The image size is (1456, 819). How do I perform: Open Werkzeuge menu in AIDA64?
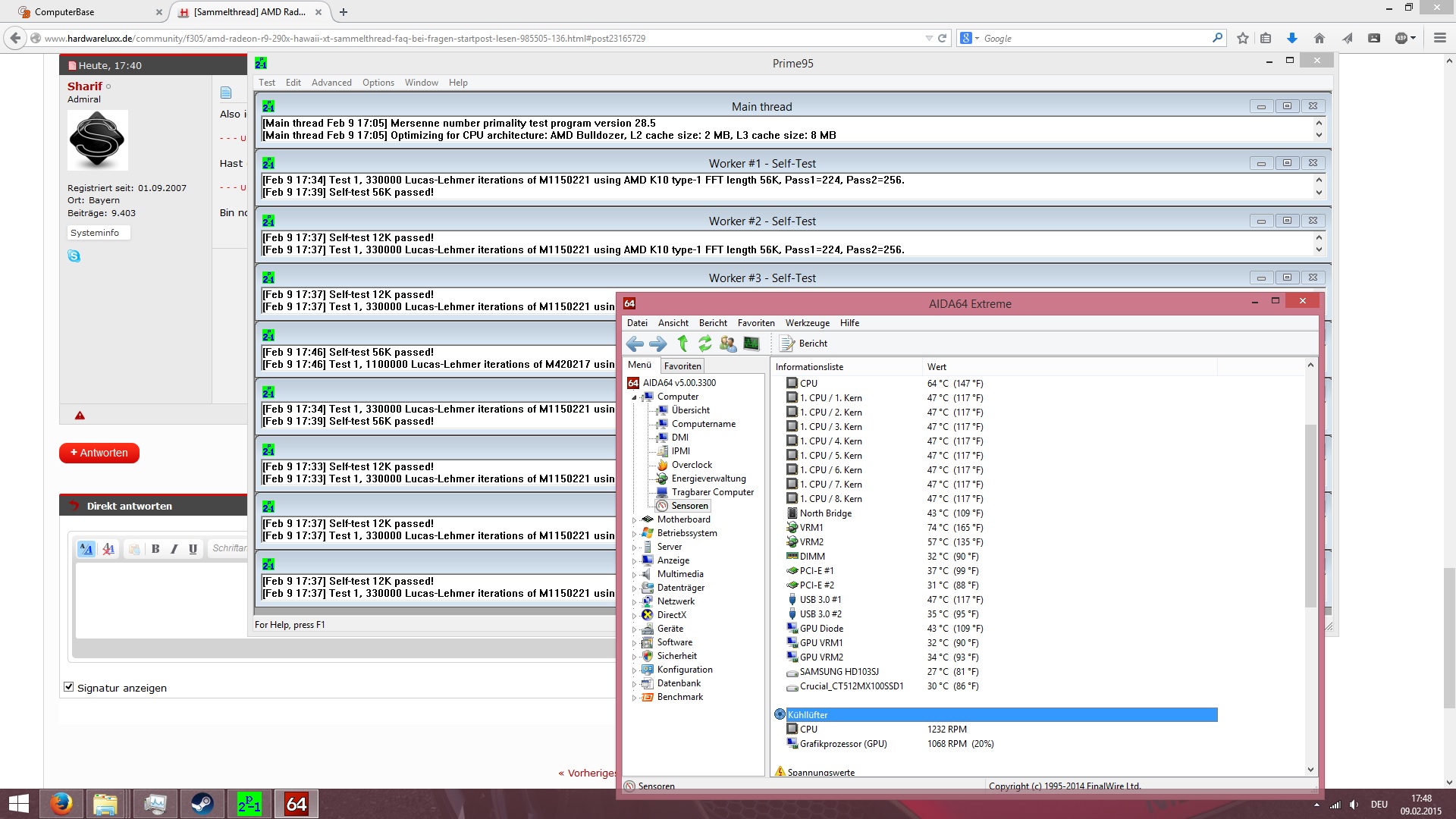click(x=807, y=323)
